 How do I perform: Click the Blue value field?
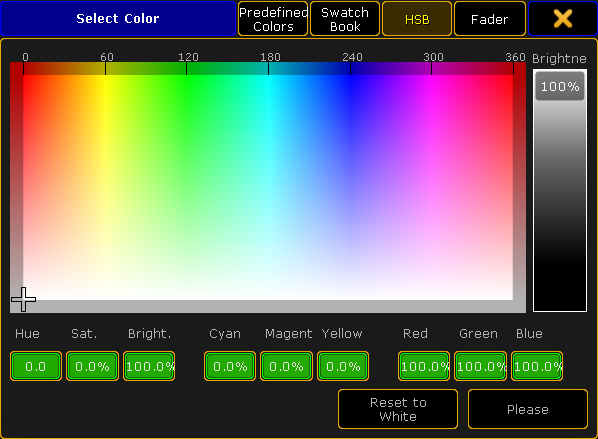pos(537,366)
